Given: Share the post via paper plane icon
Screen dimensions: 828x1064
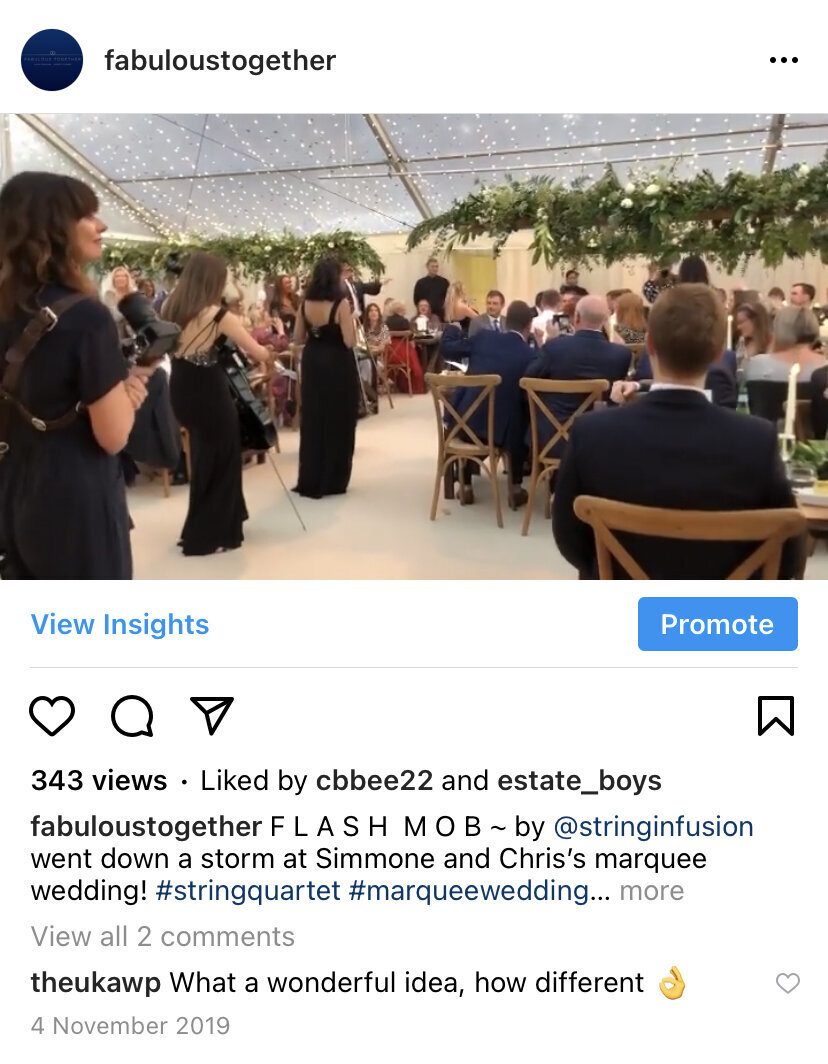Looking at the screenshot, I should click(x=212, y=715).
